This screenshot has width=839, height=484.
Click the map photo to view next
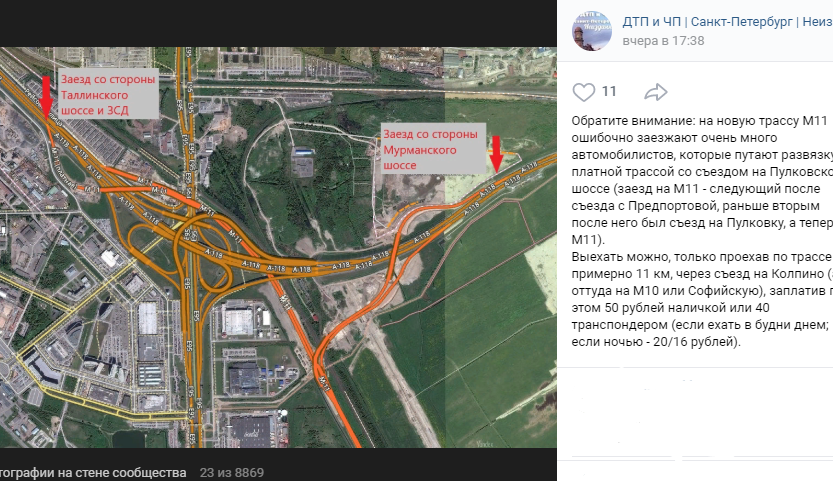click(278, 247)
